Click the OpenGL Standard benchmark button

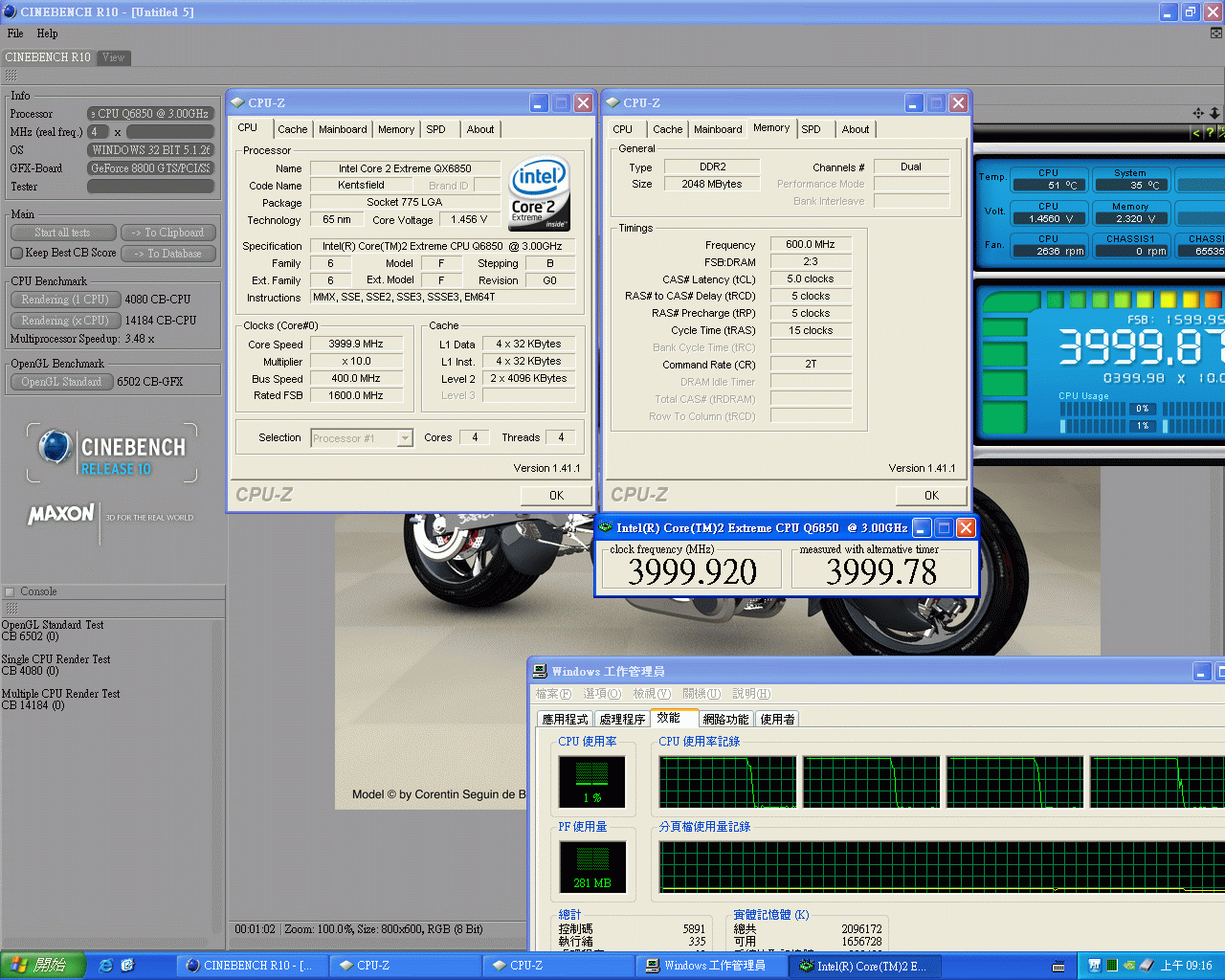[61, 382]
